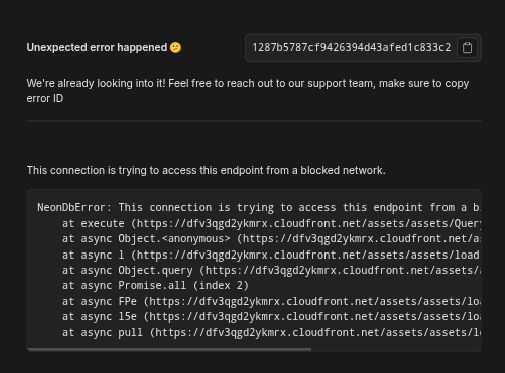Click the confused face emoji
Viewport: 505px width, 373px height.
[x=175, y=47]
